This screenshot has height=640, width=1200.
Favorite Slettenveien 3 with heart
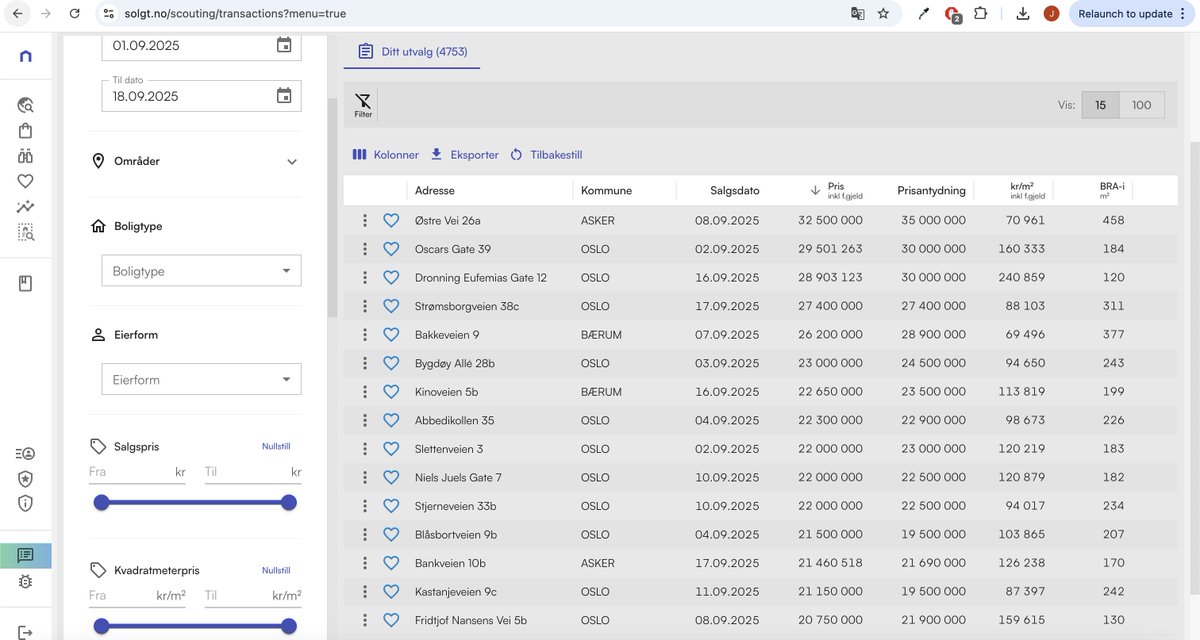[391, 449]
